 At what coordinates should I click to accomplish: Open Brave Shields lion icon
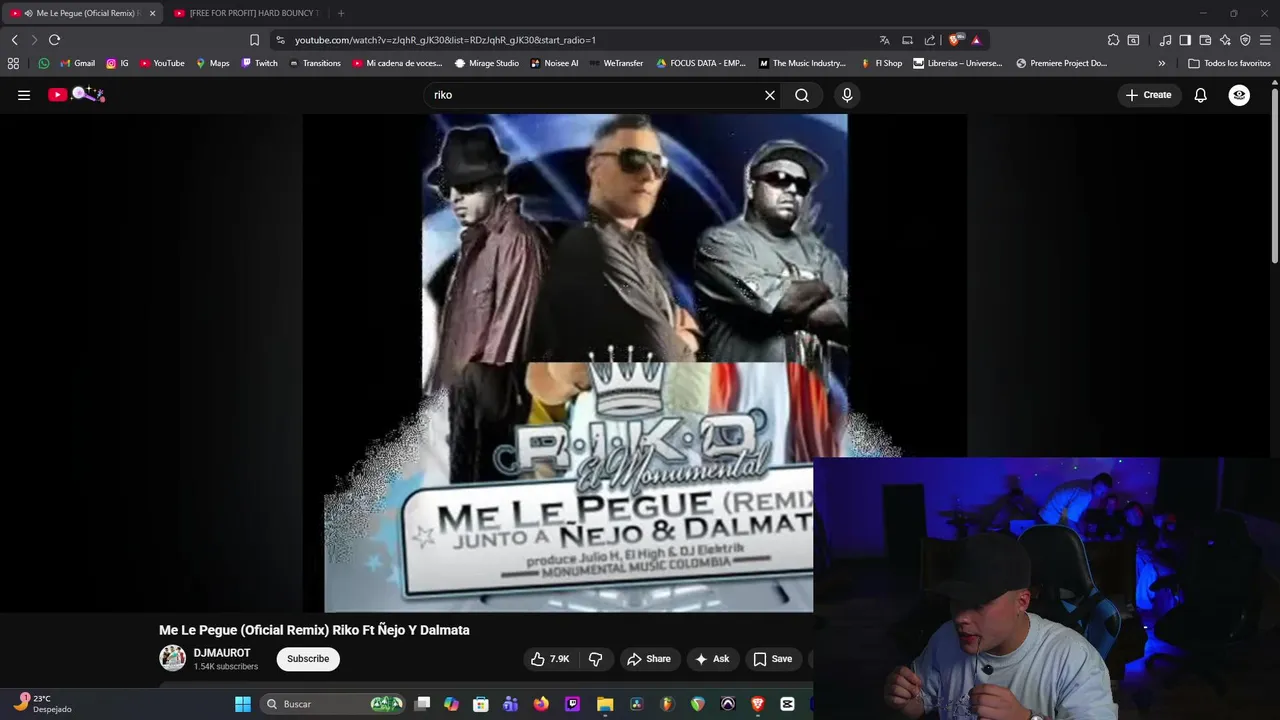coord(955,40)
